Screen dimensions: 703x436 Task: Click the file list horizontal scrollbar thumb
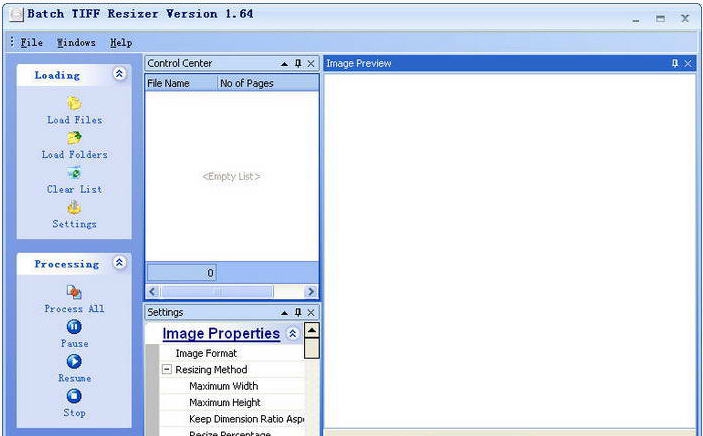coord(217,292)
